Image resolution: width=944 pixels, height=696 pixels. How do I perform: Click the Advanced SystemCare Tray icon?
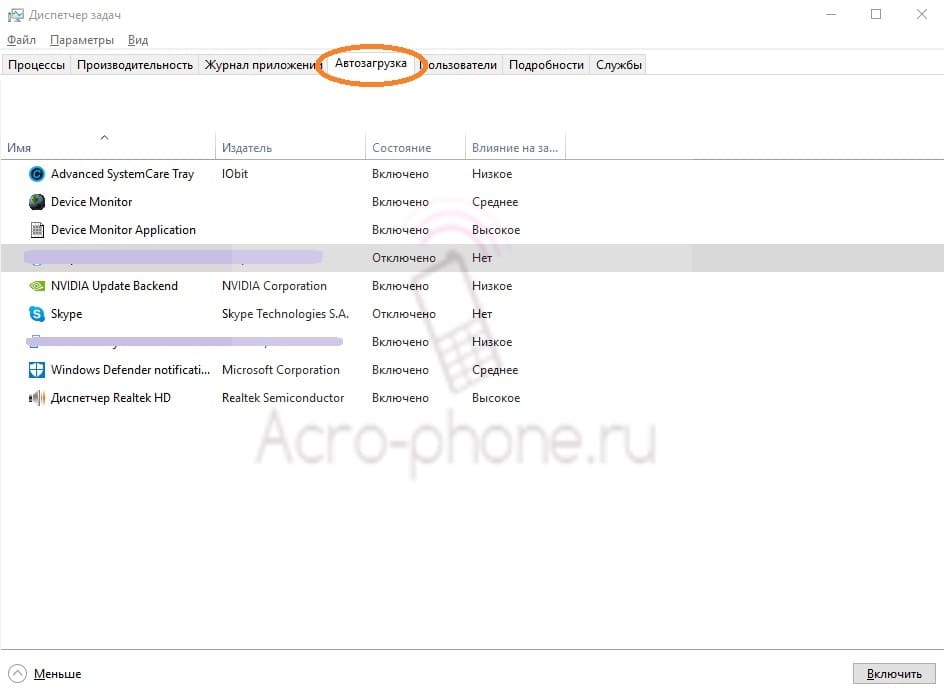[37, 174]
